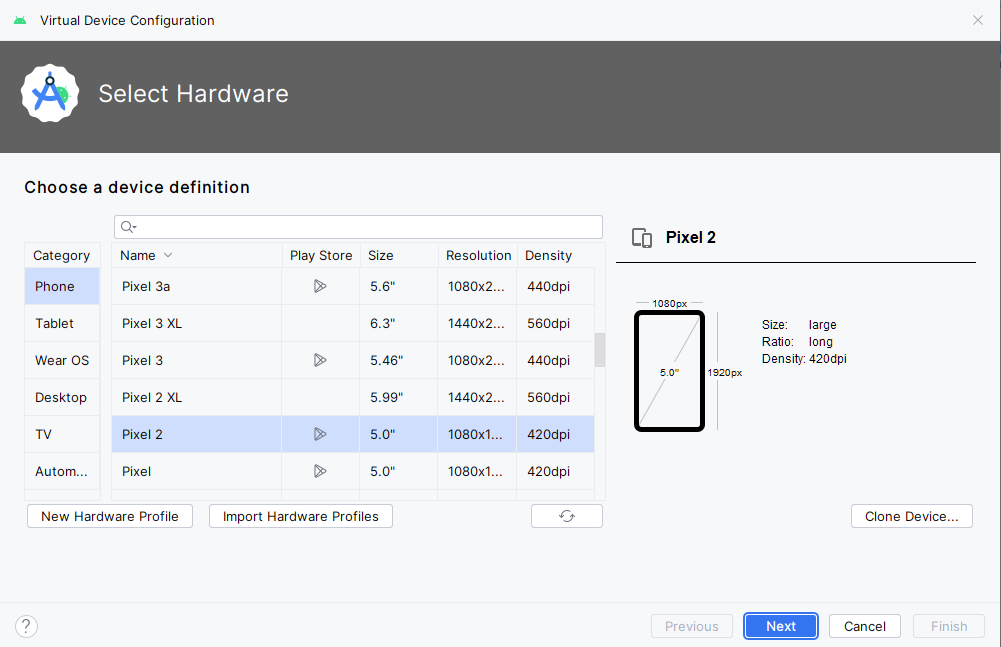Click Play Store icon in Pixel row
Viewport: 1001px width, 647px height.
320,471
